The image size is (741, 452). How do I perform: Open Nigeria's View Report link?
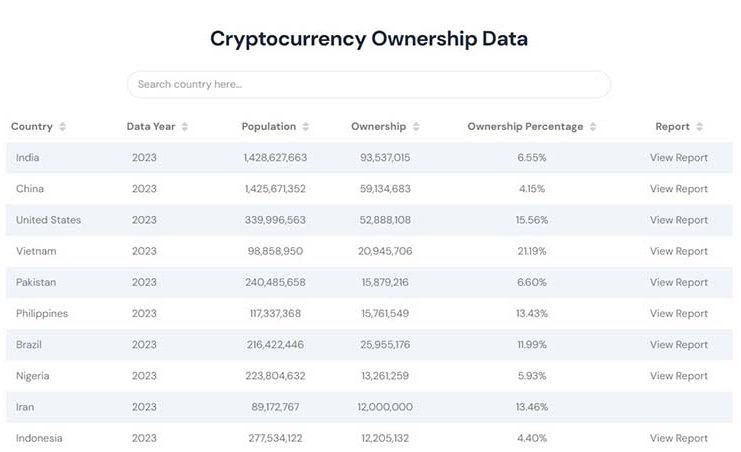tap(678, 376)
